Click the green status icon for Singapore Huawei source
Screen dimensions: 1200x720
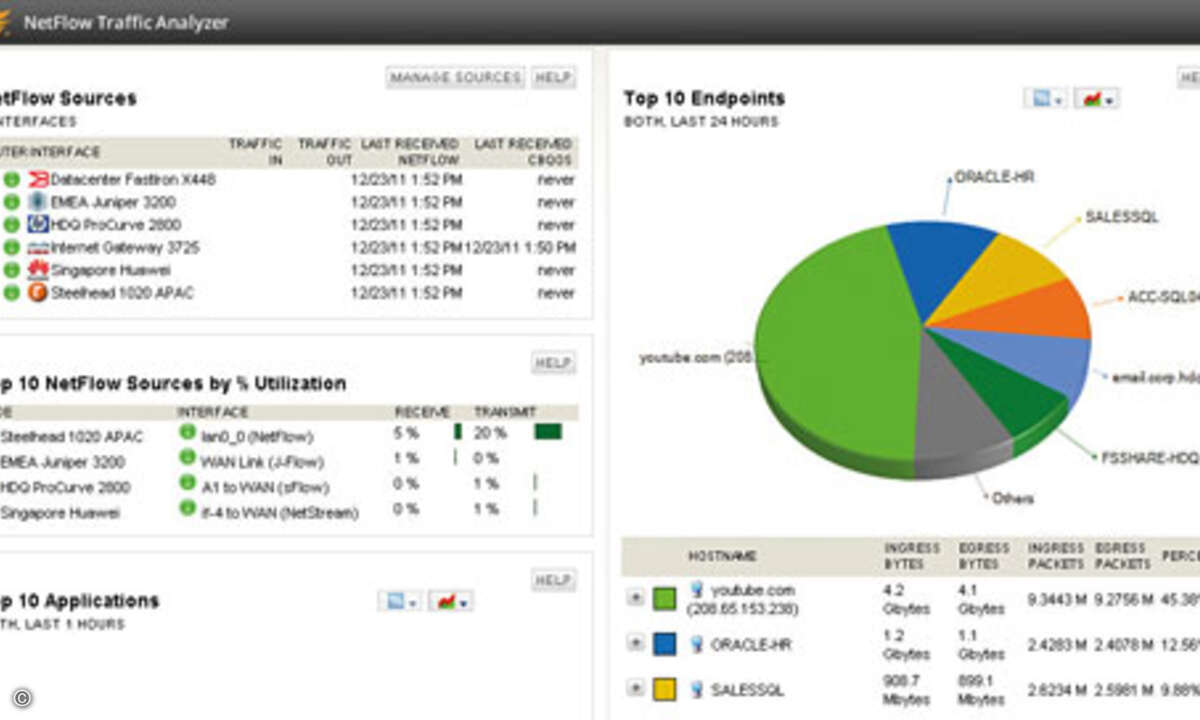[x=12, y=270]
